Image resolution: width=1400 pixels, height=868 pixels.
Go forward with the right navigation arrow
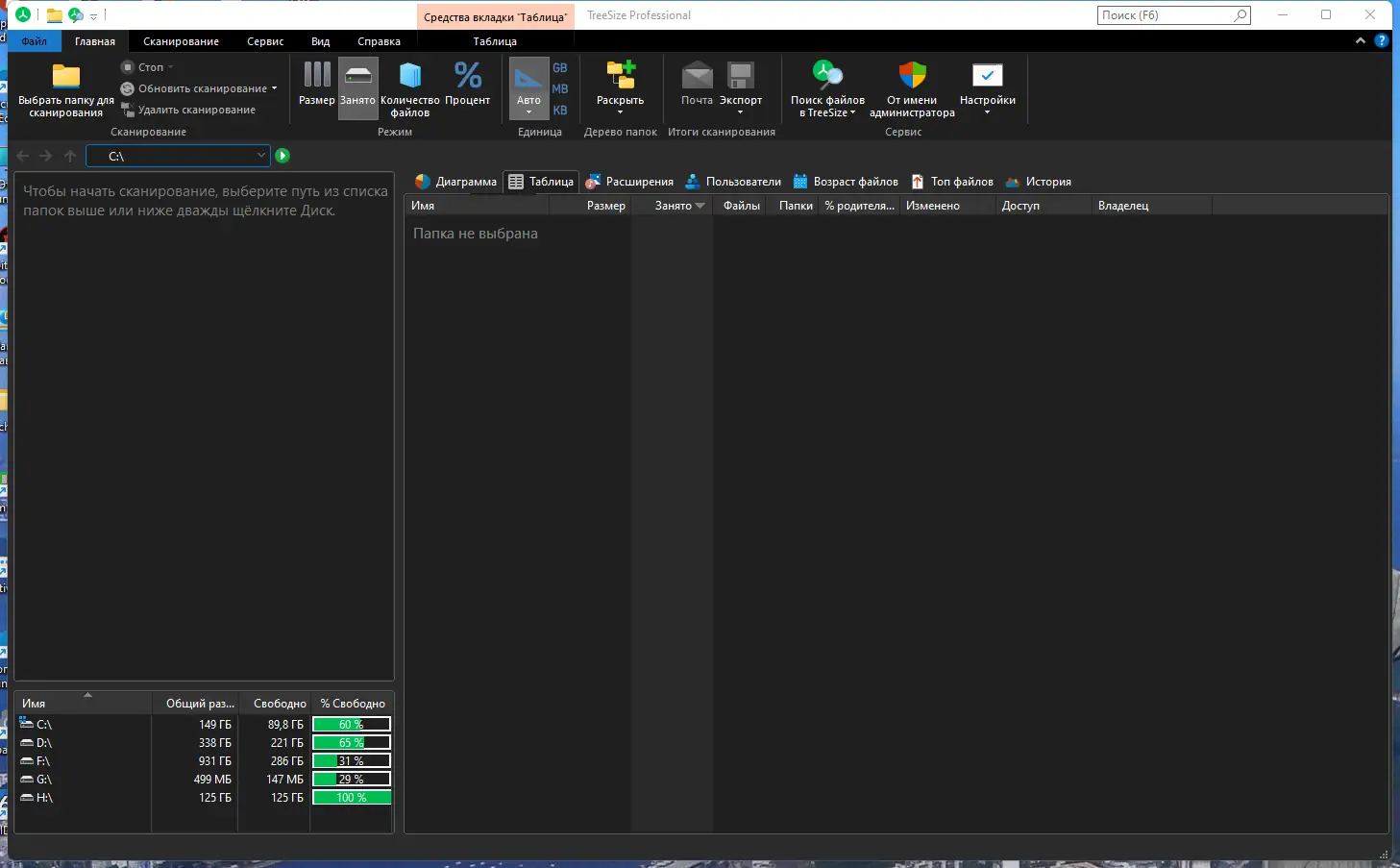(45, 156)
